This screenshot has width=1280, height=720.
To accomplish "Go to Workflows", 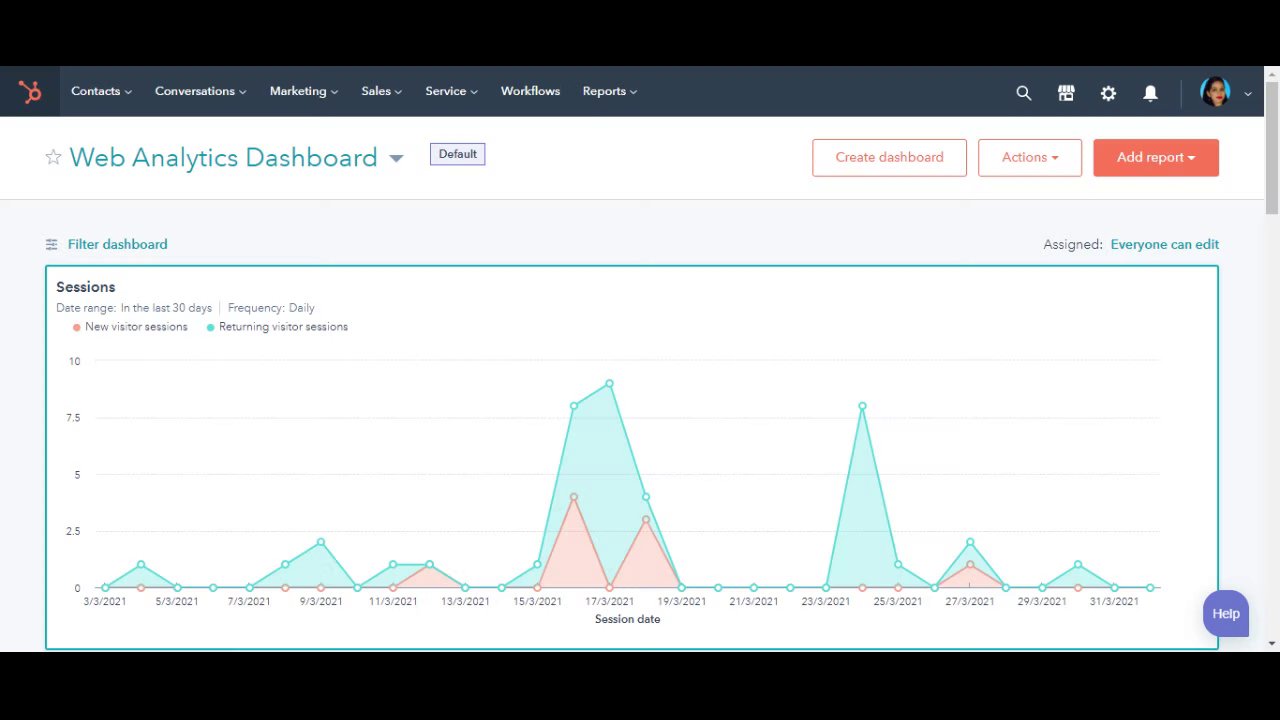I will point(530,91).
